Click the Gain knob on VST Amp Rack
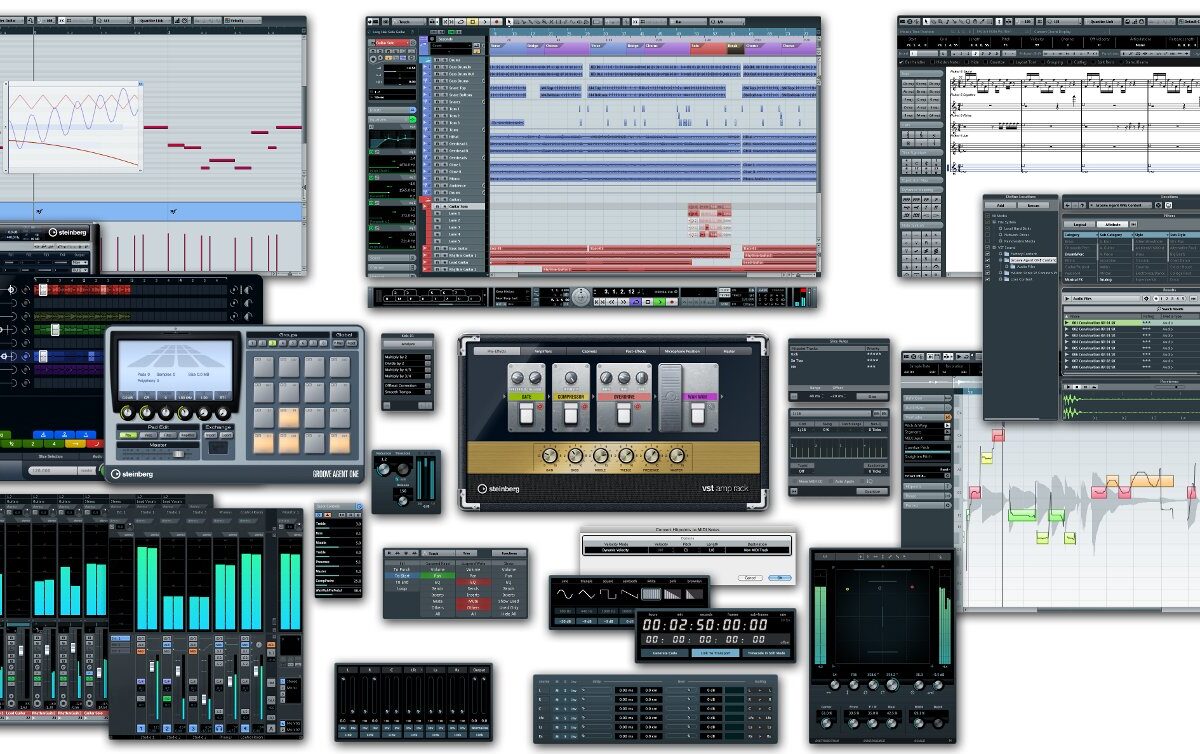This screenshot has width=1200, height=754. [x=550, y=455]
